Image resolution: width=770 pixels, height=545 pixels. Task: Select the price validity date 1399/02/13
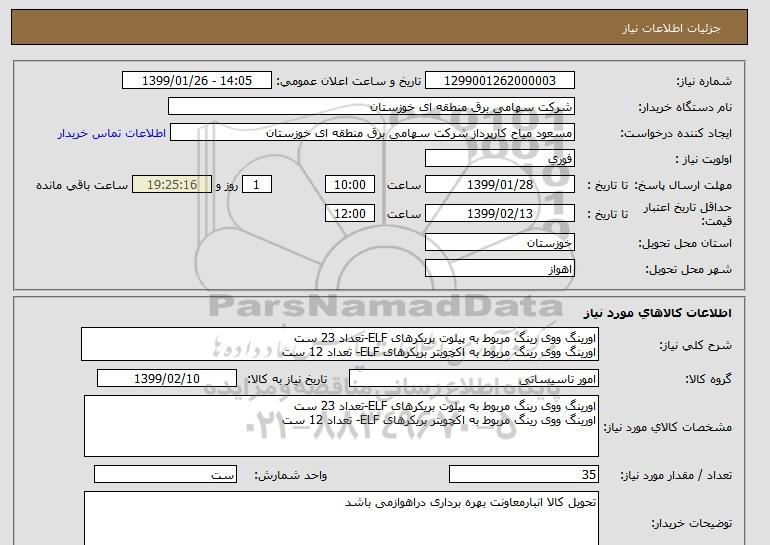pyautogui.click(x=500, y=213)
